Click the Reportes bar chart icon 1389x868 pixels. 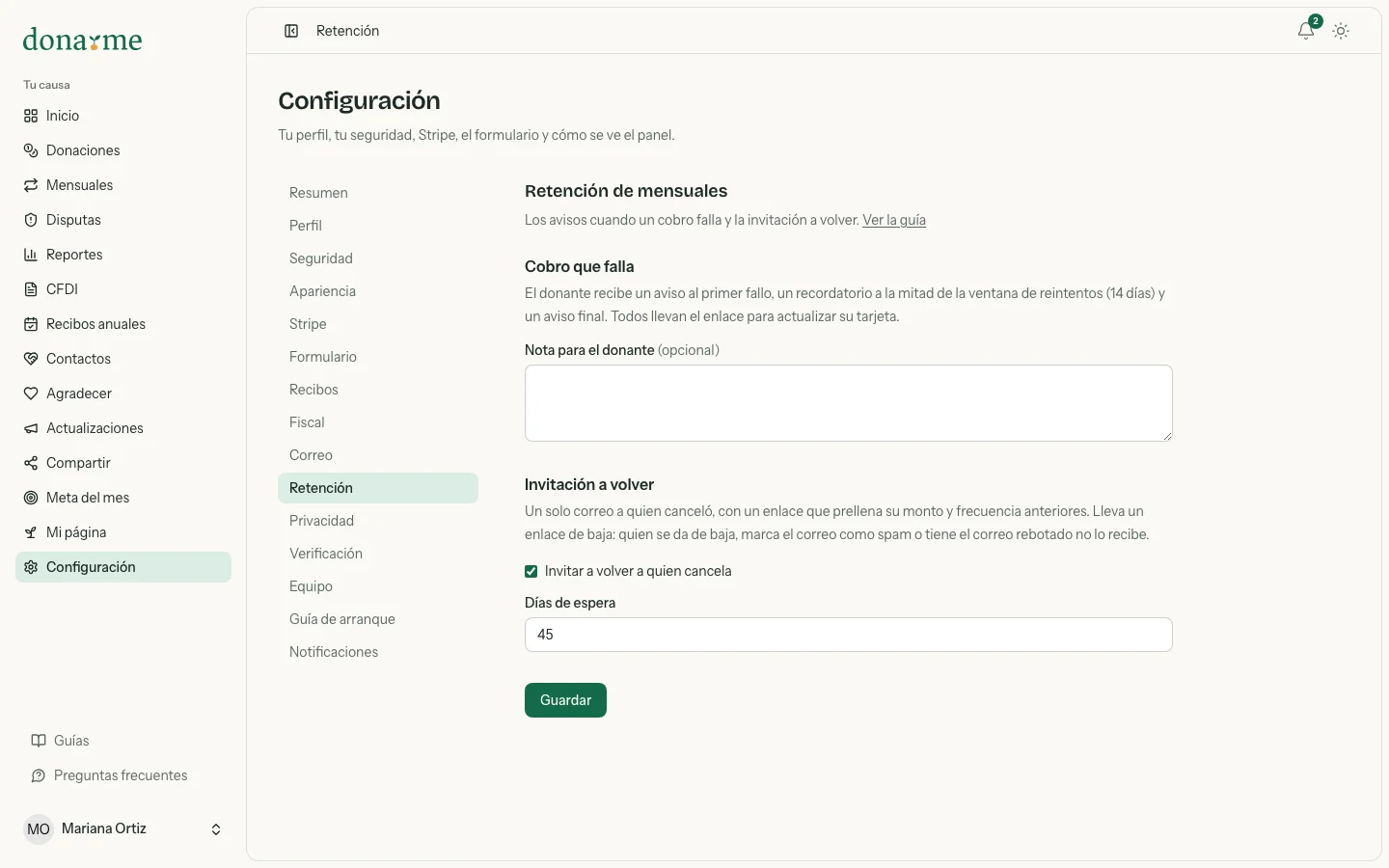(31, 255)
